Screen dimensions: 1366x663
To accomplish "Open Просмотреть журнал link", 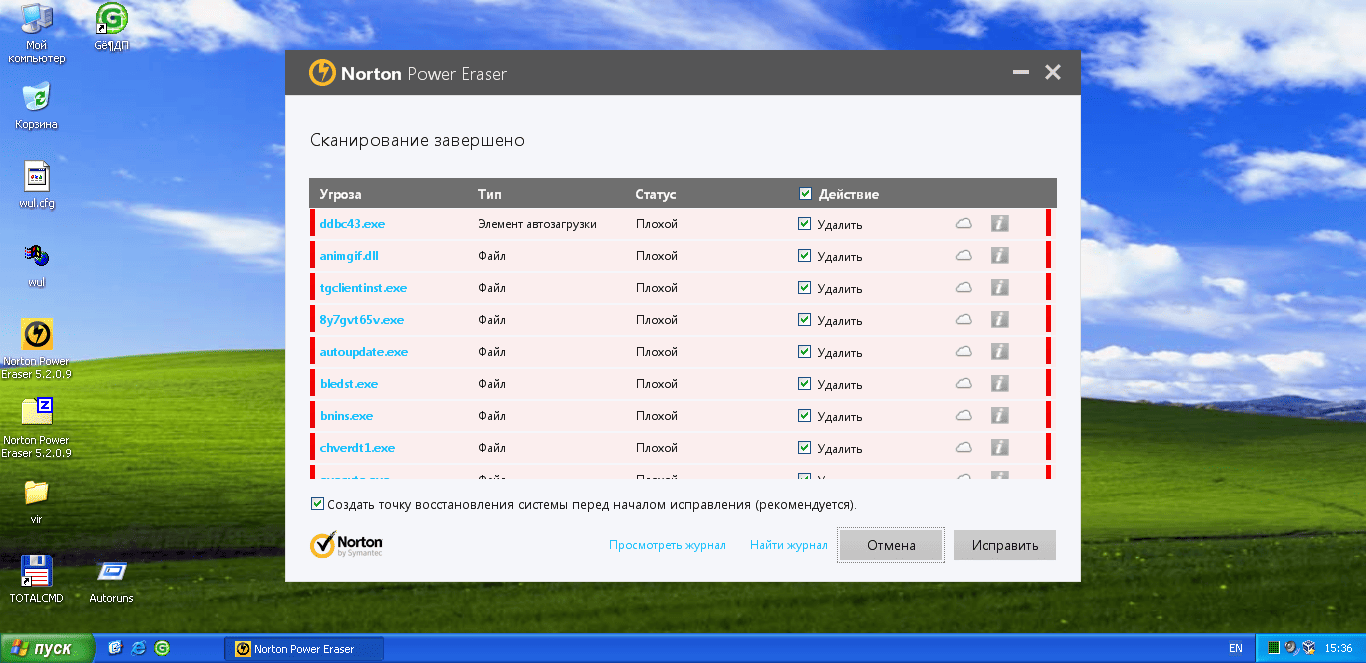I will click(667, 545).
